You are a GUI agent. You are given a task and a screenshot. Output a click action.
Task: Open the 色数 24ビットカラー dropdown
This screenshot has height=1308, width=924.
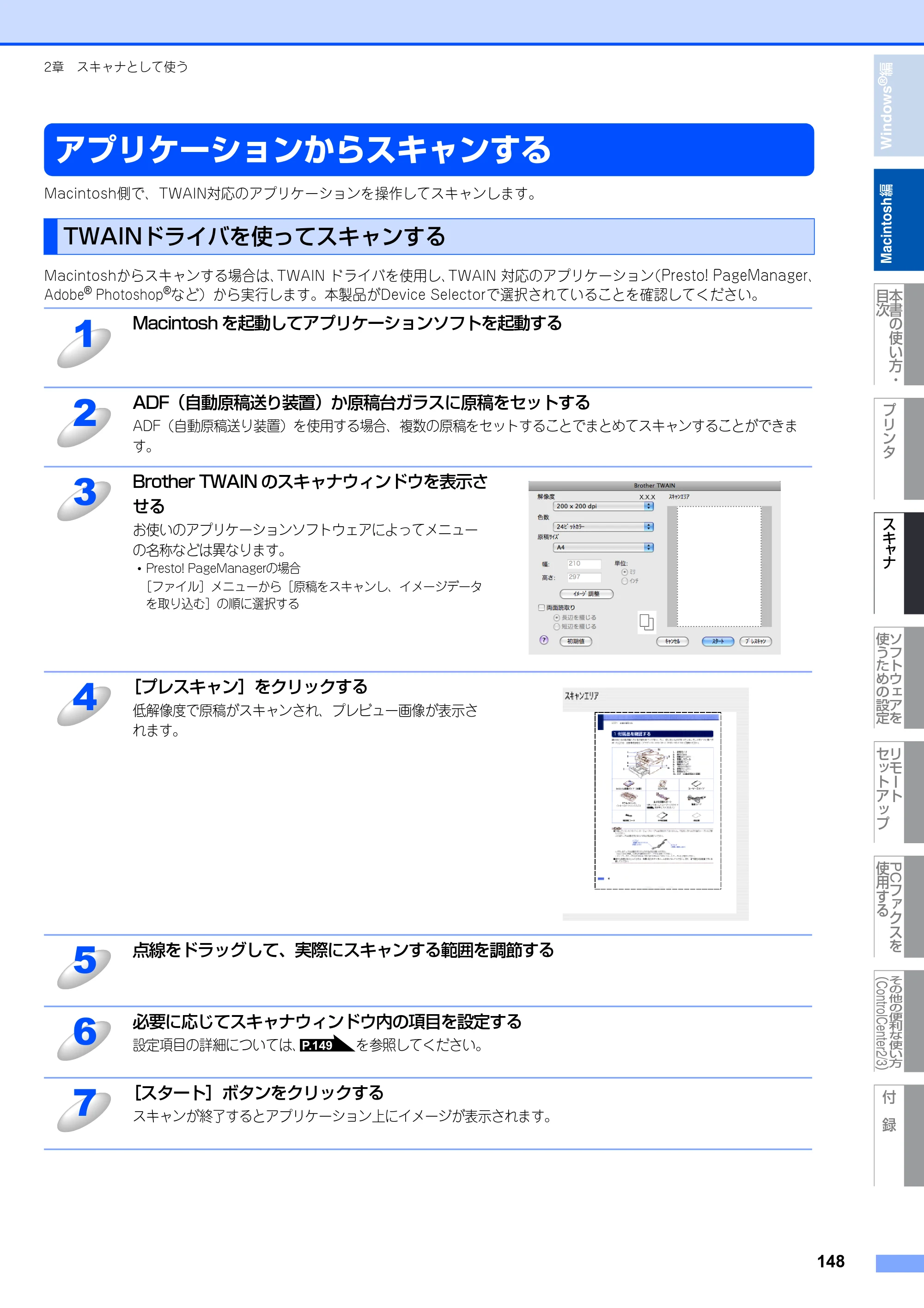click(x=603, y=527)
